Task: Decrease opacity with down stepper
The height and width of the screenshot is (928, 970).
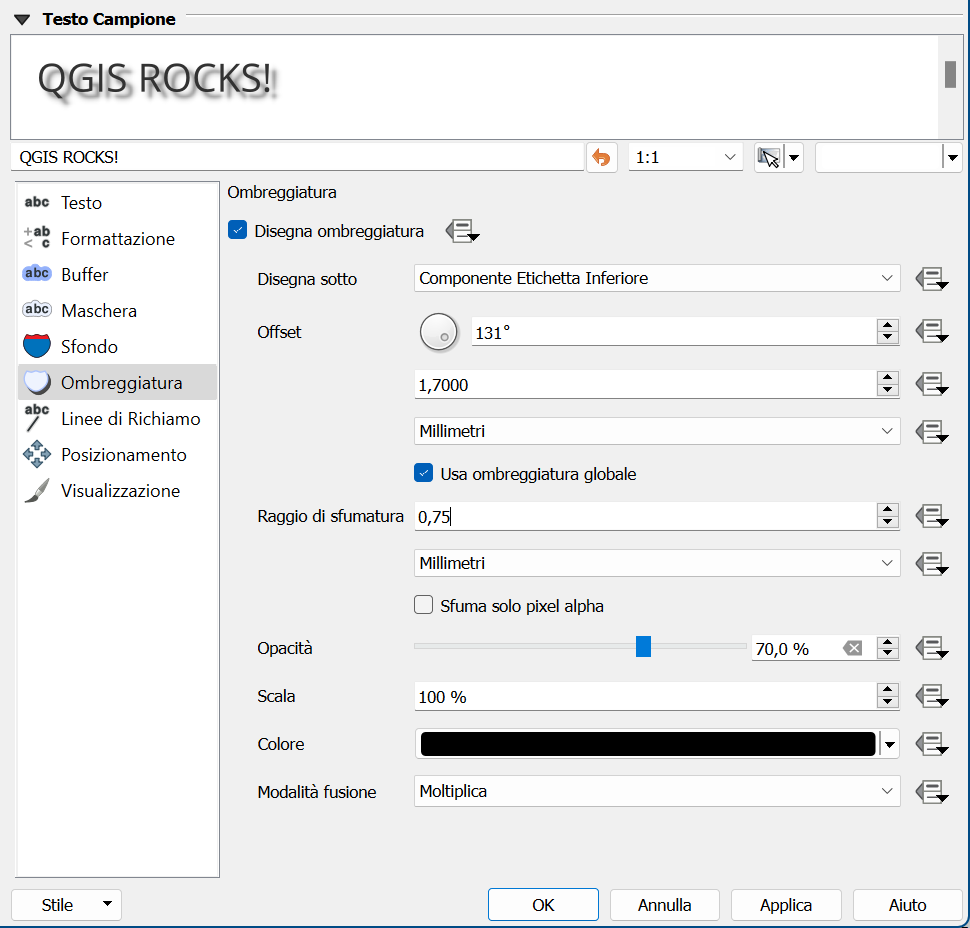Action: 888,655
